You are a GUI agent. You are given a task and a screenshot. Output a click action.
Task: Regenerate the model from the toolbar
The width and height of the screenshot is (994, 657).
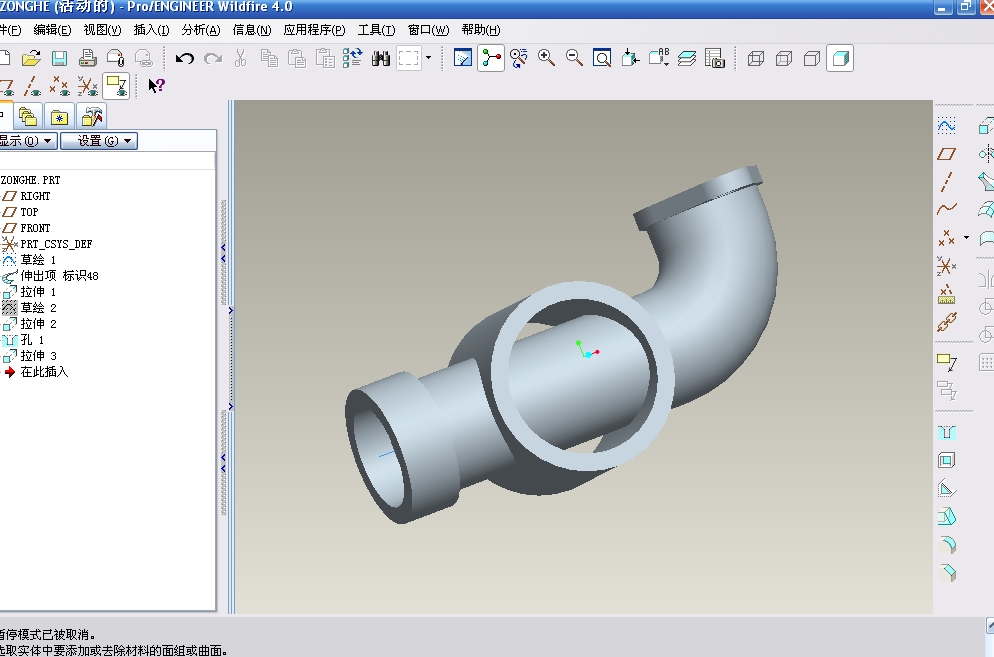click(352, 58)
